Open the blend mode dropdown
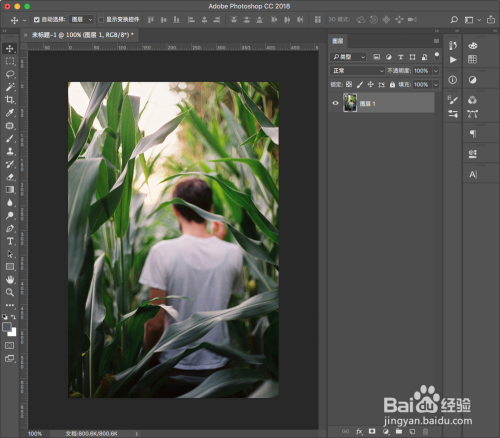 click(x=358, y=71)
